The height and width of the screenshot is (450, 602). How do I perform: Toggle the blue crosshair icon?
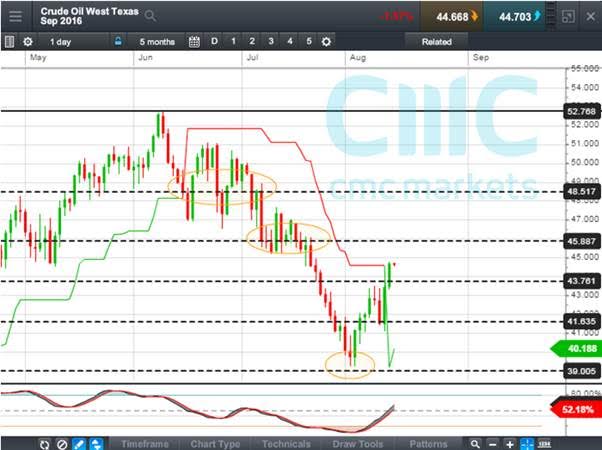point(527,444)
